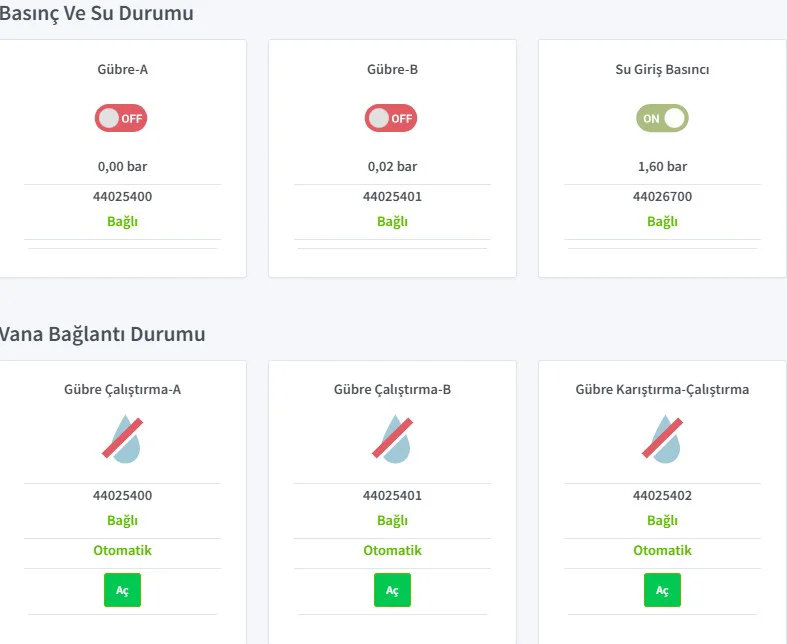The height and width of the screenshot is (644, 787).
Task: Click the Vana Bağlantı Durumu section heading
Action: pyautogui.click(x=102, y=333)
